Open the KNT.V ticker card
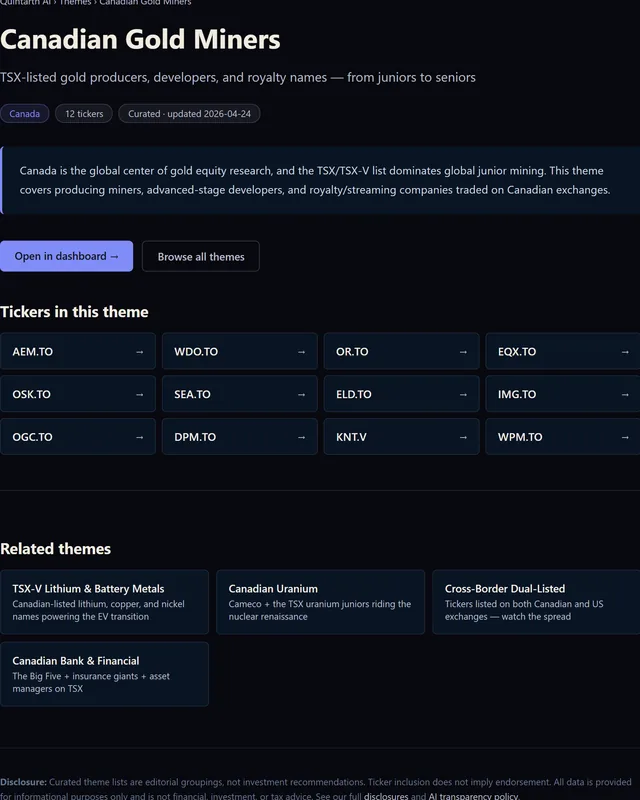640x800 pixels. [401, 437]
